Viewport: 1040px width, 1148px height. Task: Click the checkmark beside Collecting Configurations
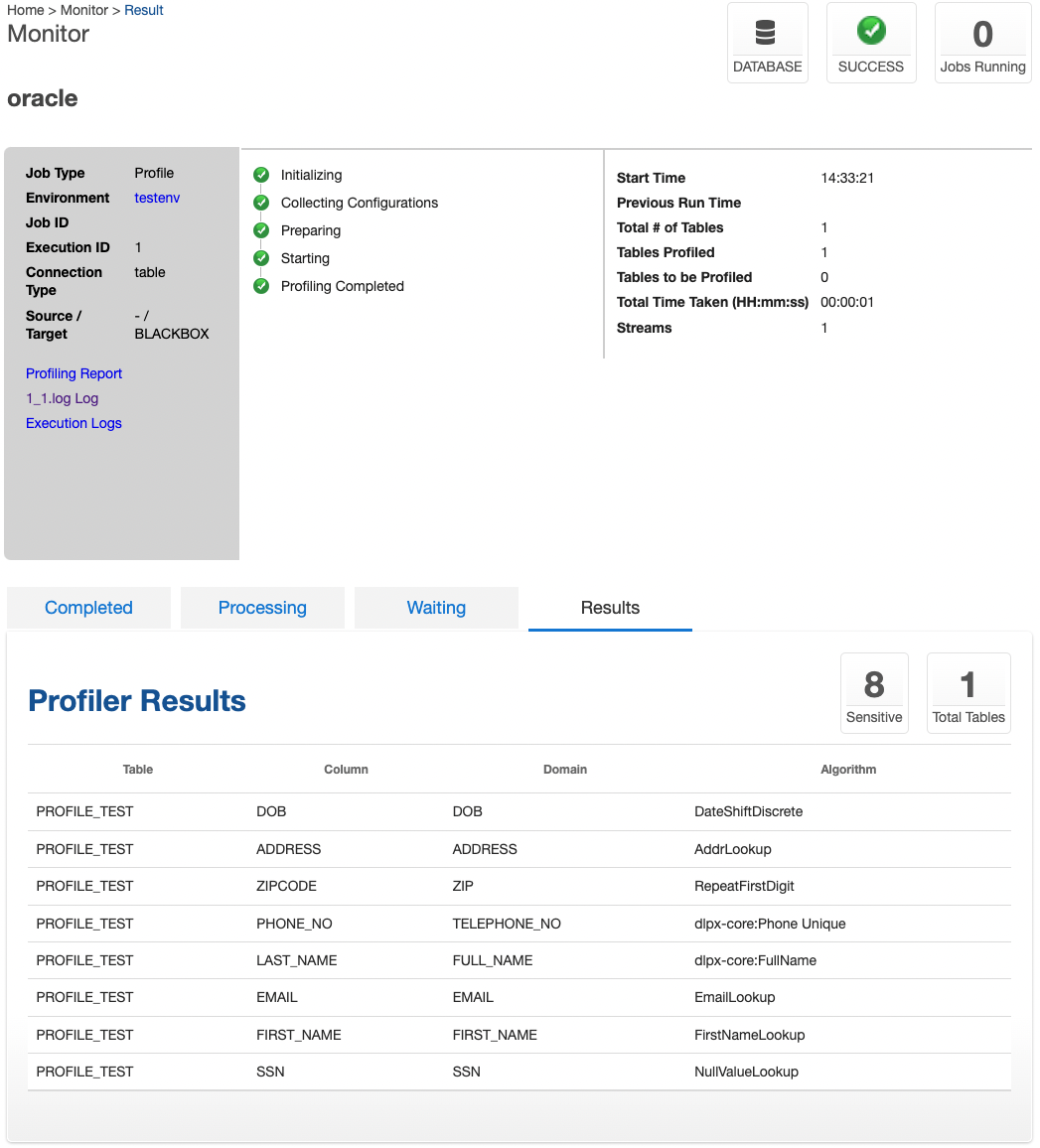point(261,203)
